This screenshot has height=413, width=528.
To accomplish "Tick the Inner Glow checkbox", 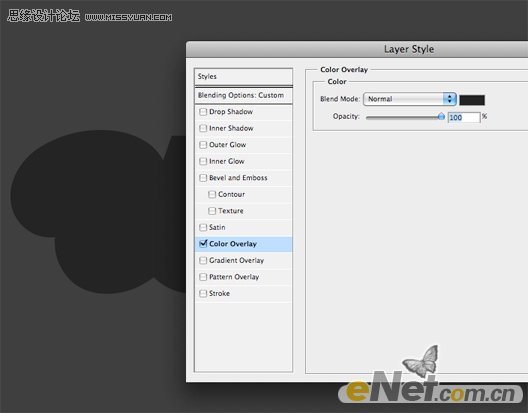I will [203, 161].
